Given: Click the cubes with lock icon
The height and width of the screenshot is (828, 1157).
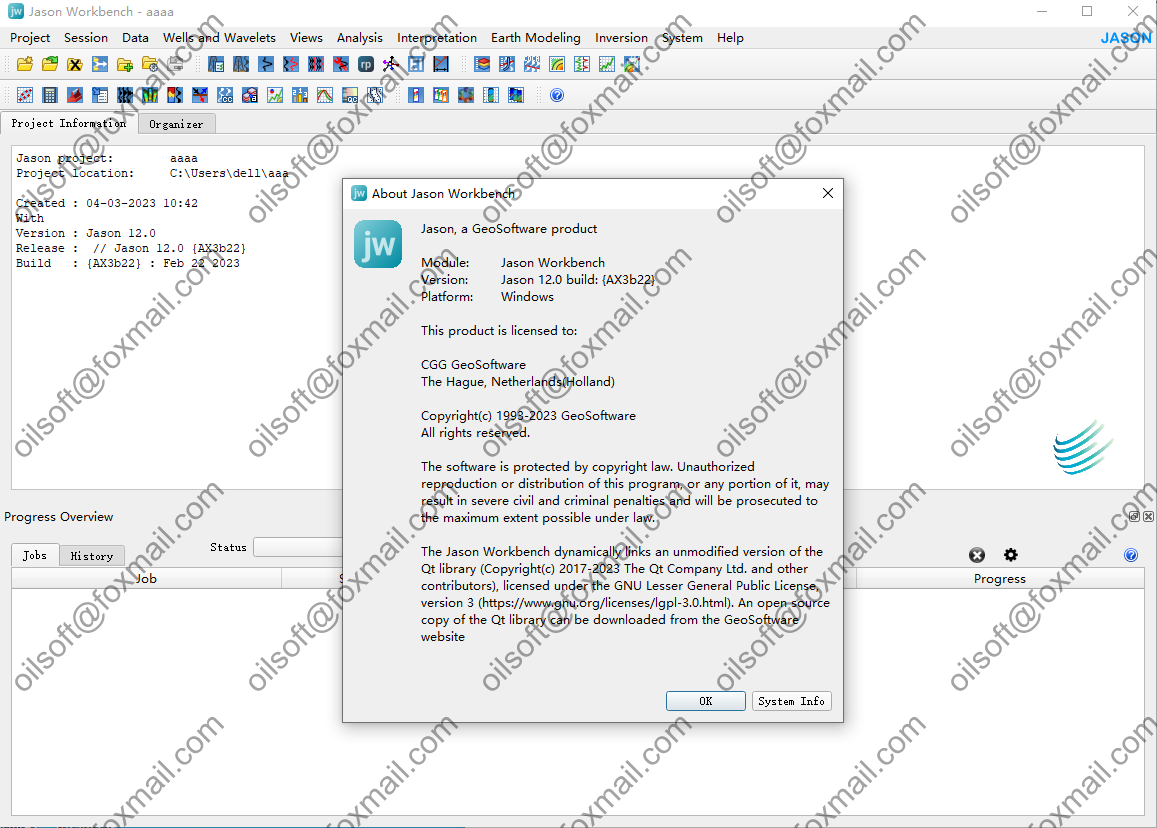Looking at the screenshot, I should (250, 95).
